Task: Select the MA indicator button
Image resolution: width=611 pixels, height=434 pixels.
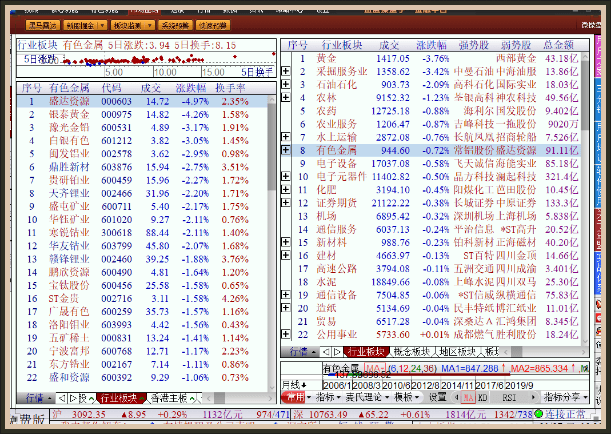Action: click(x=468, y=397)
